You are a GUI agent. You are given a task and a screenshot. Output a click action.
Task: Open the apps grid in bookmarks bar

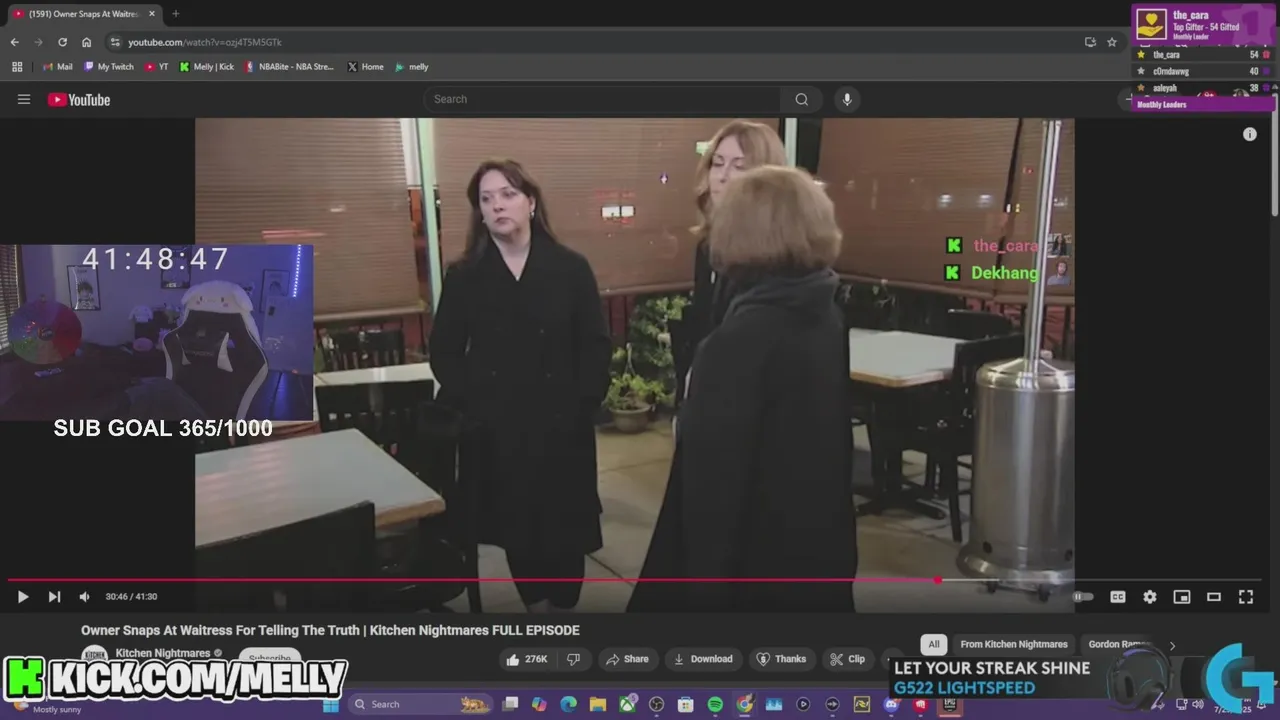coord(17,67)
